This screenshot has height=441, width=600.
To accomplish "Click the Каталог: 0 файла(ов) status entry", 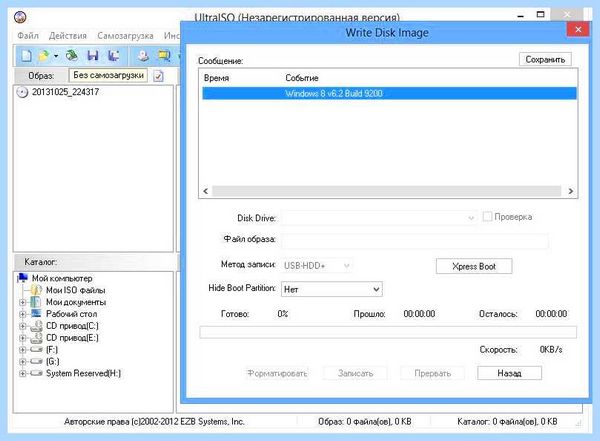I will pos(507,422).
